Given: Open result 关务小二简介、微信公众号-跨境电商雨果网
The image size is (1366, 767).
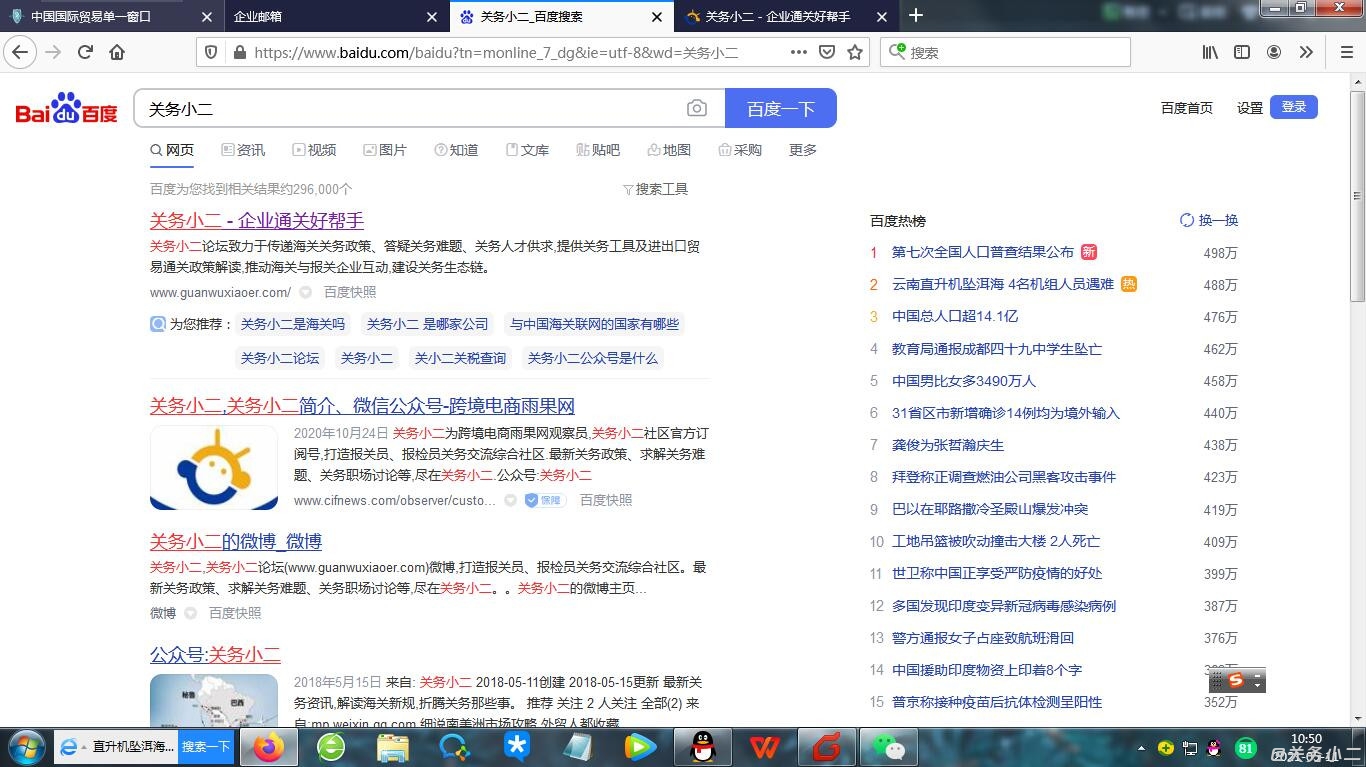Looking at the screenshot, I should (x=362, y=406).
